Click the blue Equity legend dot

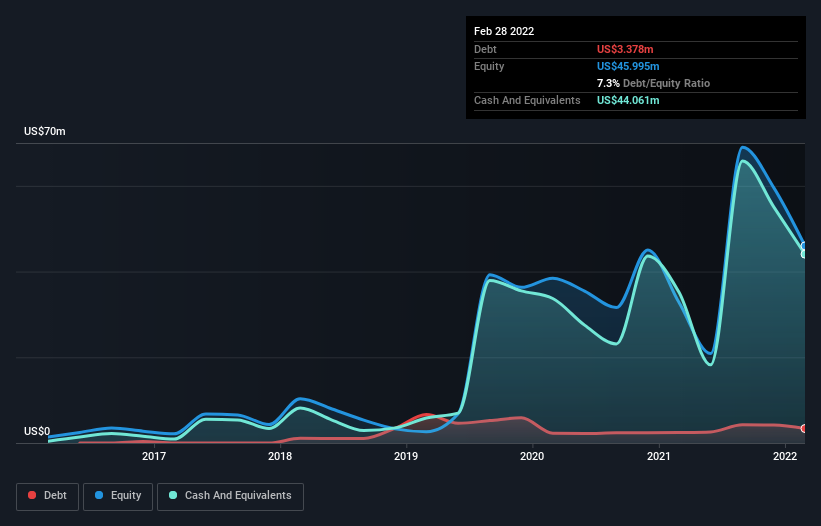(99, 495)
